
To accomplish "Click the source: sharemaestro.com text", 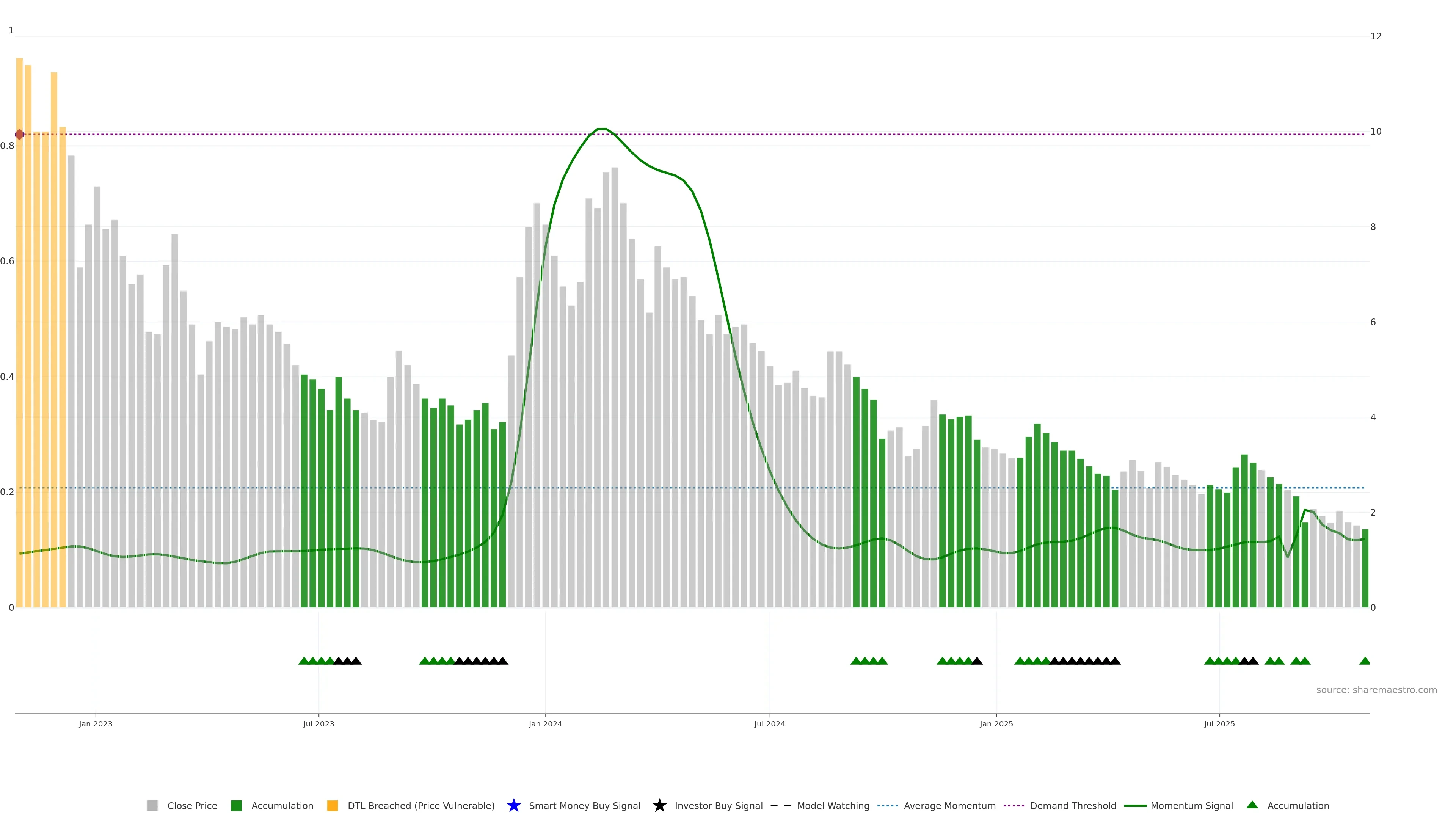I will point(1376,690).
